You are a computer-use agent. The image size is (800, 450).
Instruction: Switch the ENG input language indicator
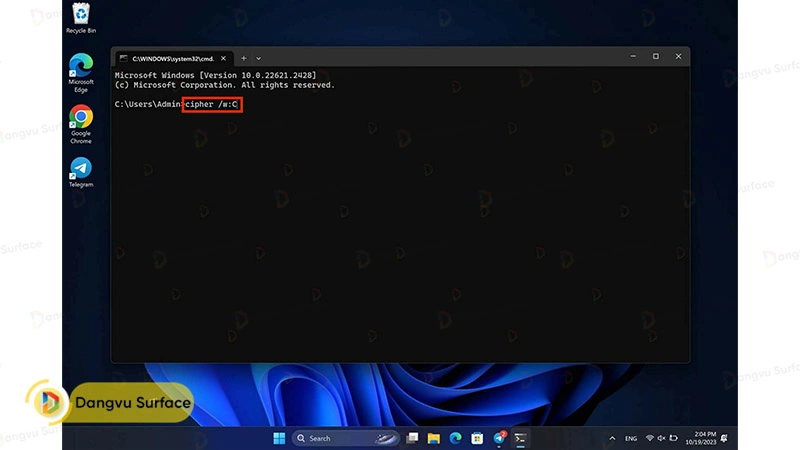coord(631,438)
